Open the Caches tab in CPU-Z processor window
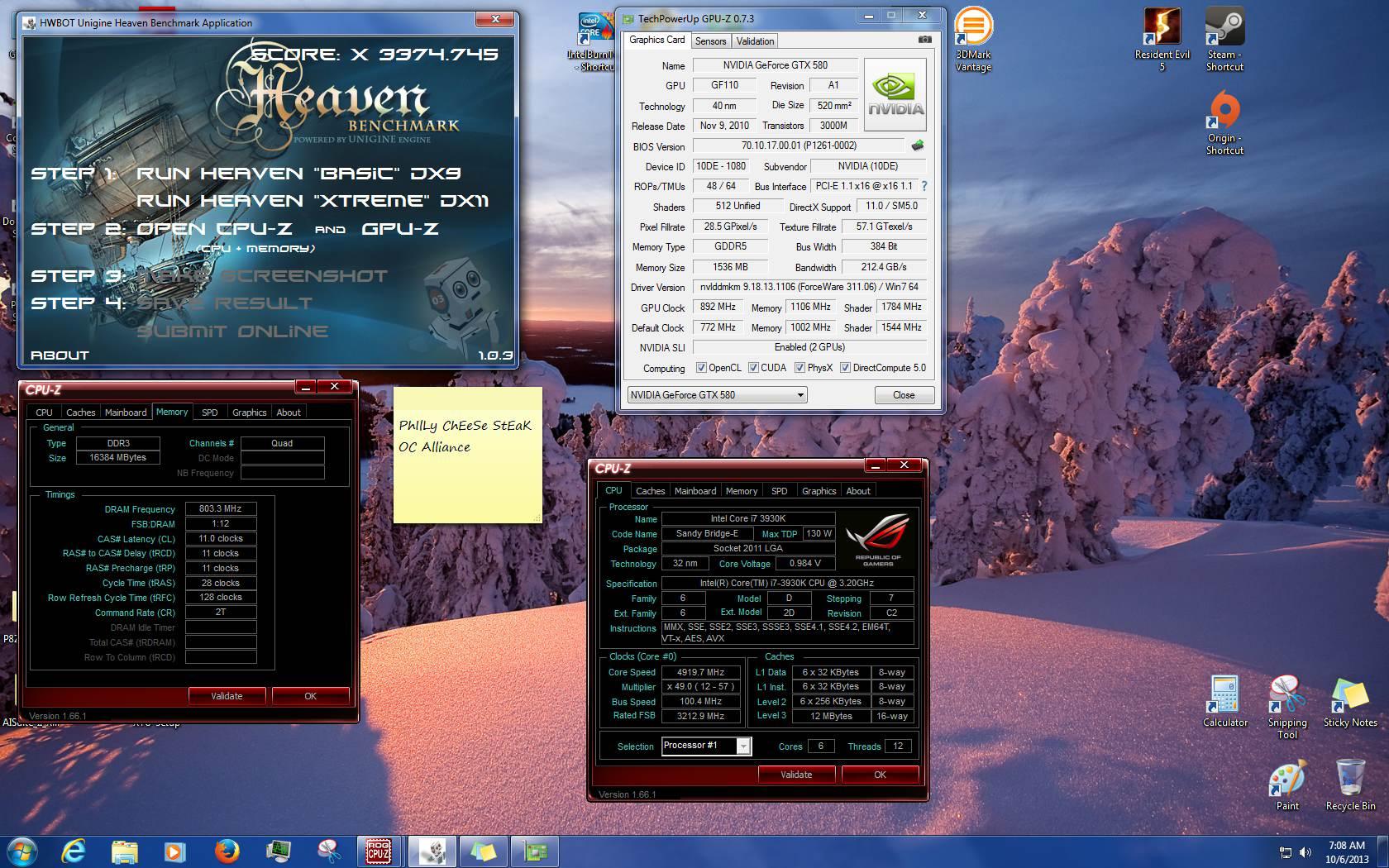1389x868 pixels. pos(650,490)
